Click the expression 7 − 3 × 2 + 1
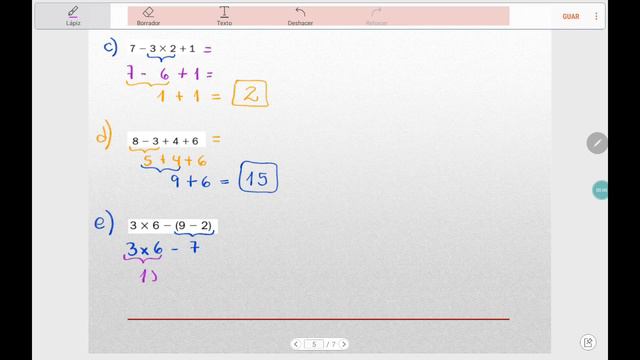This screenshot has width=640, height=360. pos(162,49)
